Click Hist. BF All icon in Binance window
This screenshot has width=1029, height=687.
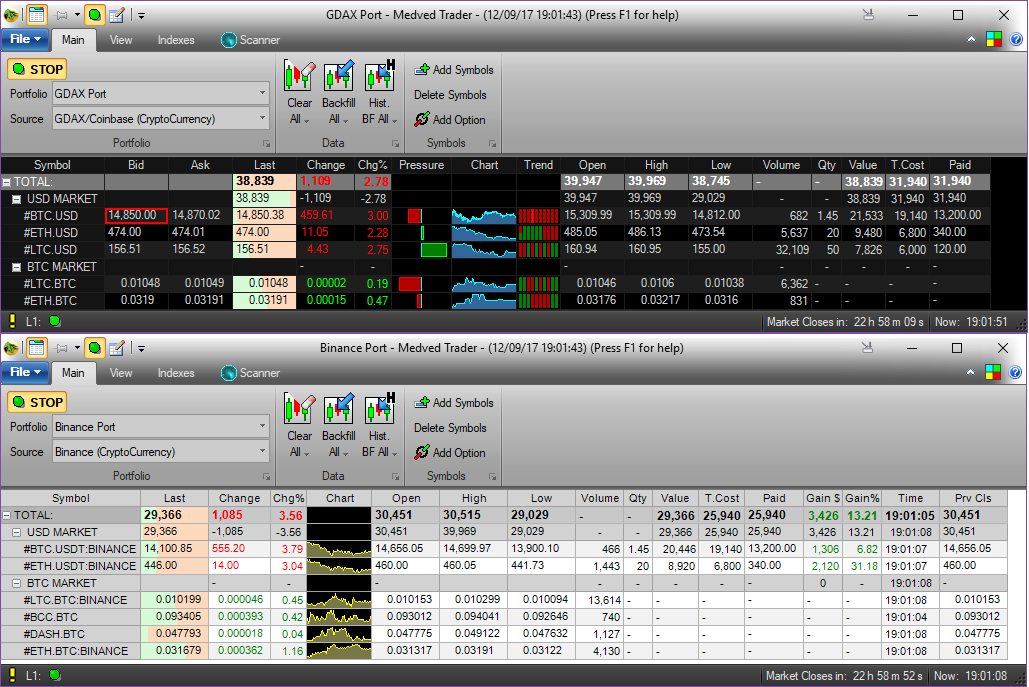coord(379,425)
